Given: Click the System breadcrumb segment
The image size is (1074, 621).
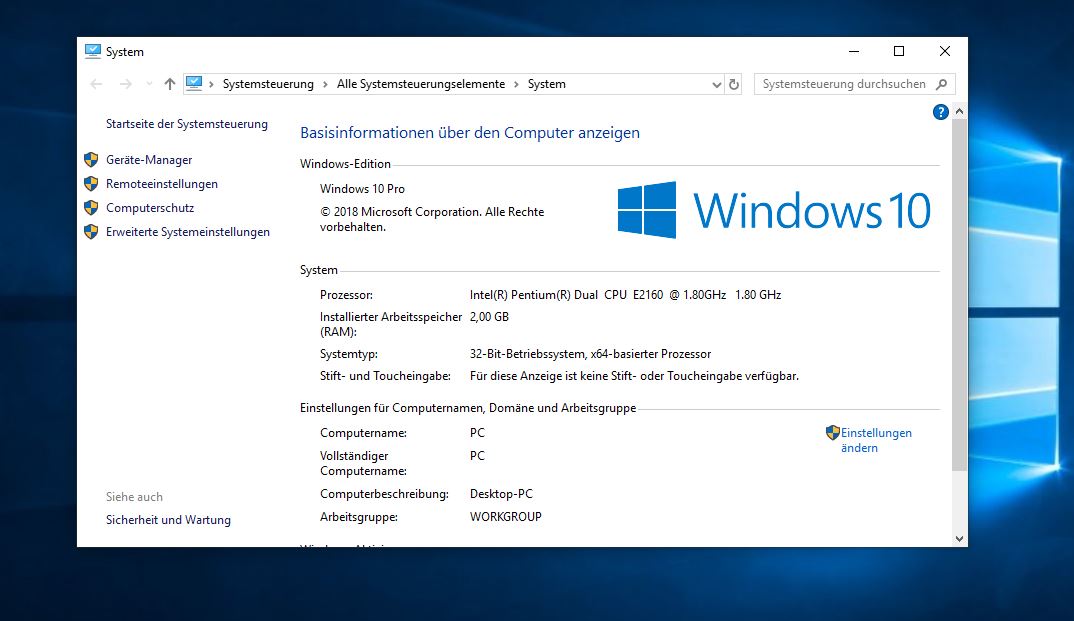Looking at the screenshot, I should [x=547, y=84].
